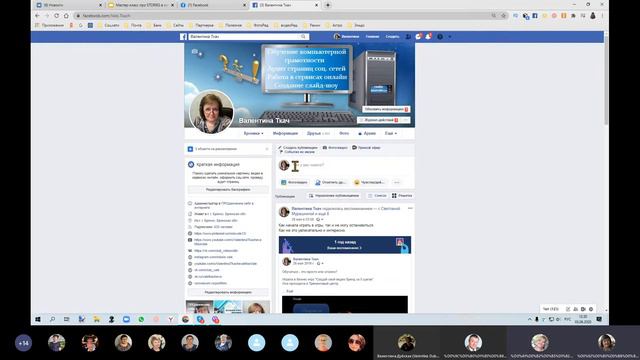The image size is (640, 360).
Task: Open Windows Start button
Action: [x=38, y=319]
